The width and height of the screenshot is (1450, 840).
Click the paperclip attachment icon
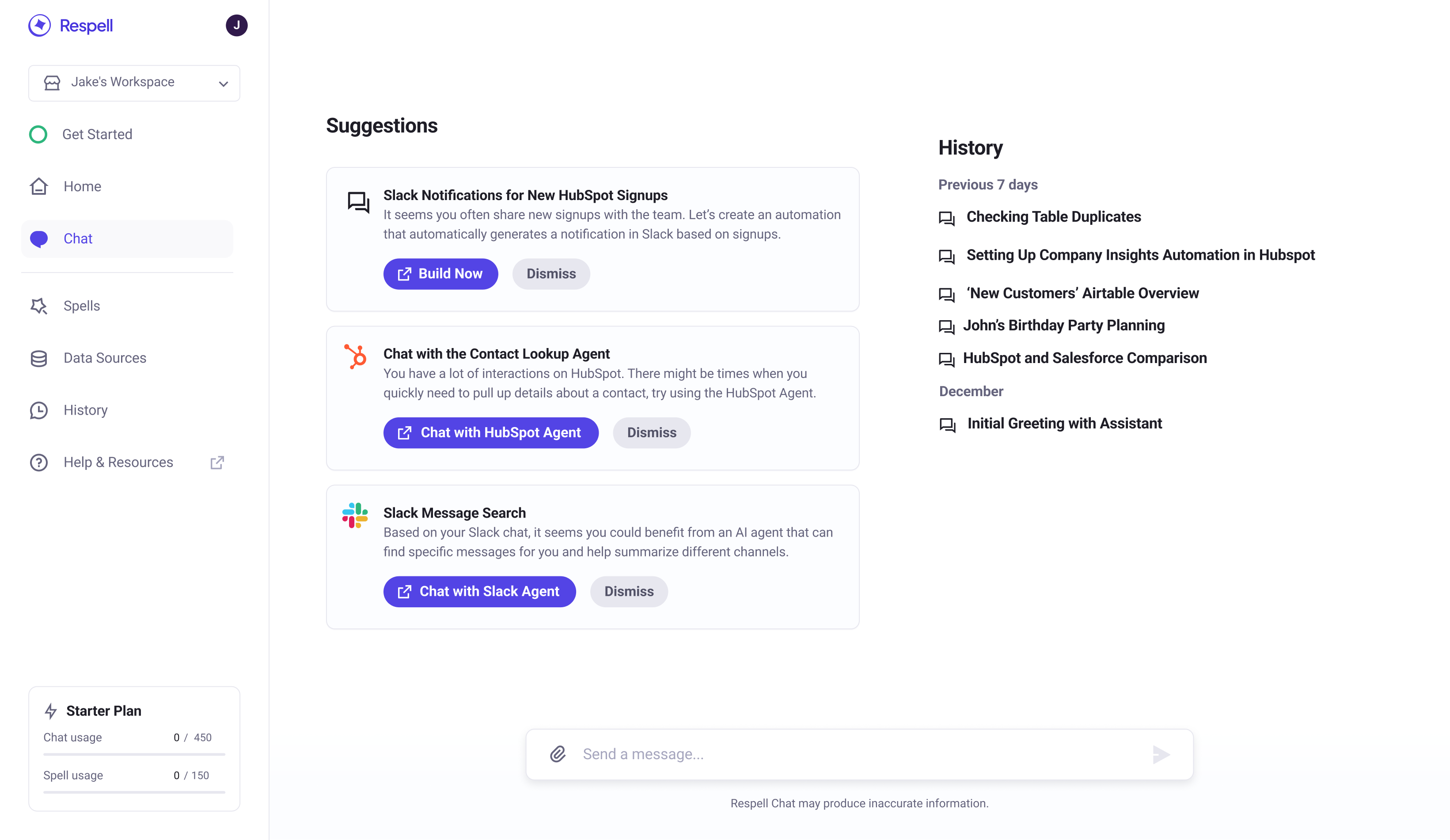tap(558, 754)
